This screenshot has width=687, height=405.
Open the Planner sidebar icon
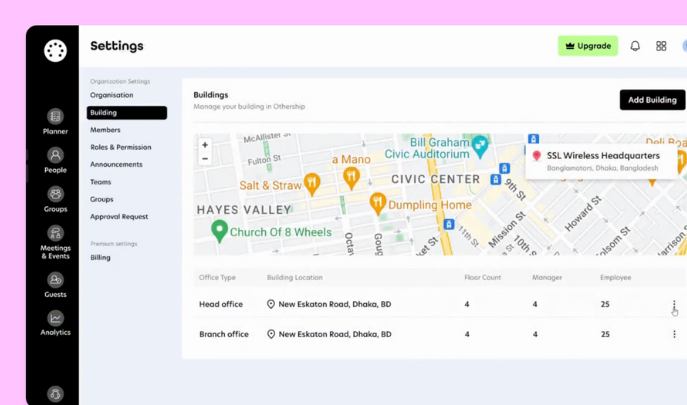click(x=55, y=118)
